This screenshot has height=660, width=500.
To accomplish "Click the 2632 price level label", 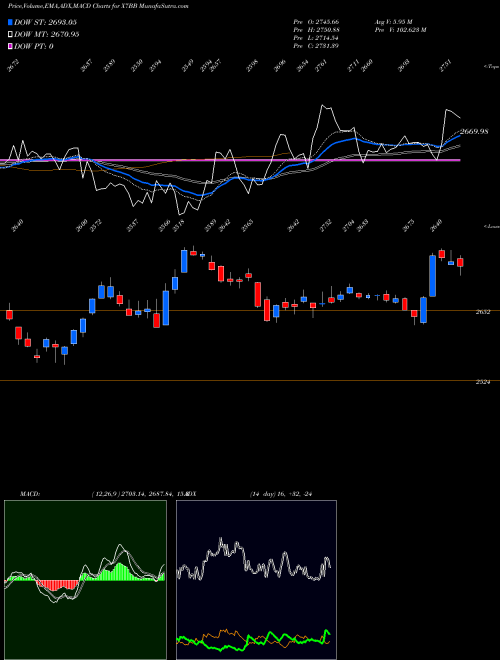I will (x=483, y=312).
